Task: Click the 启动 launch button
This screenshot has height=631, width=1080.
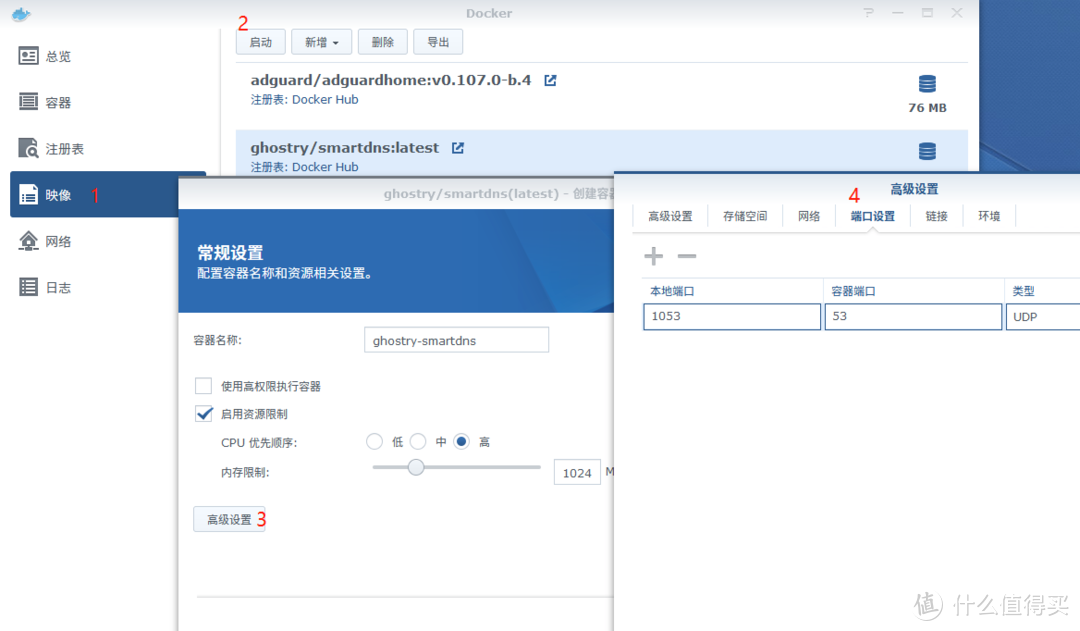Action: click(261, 42)
